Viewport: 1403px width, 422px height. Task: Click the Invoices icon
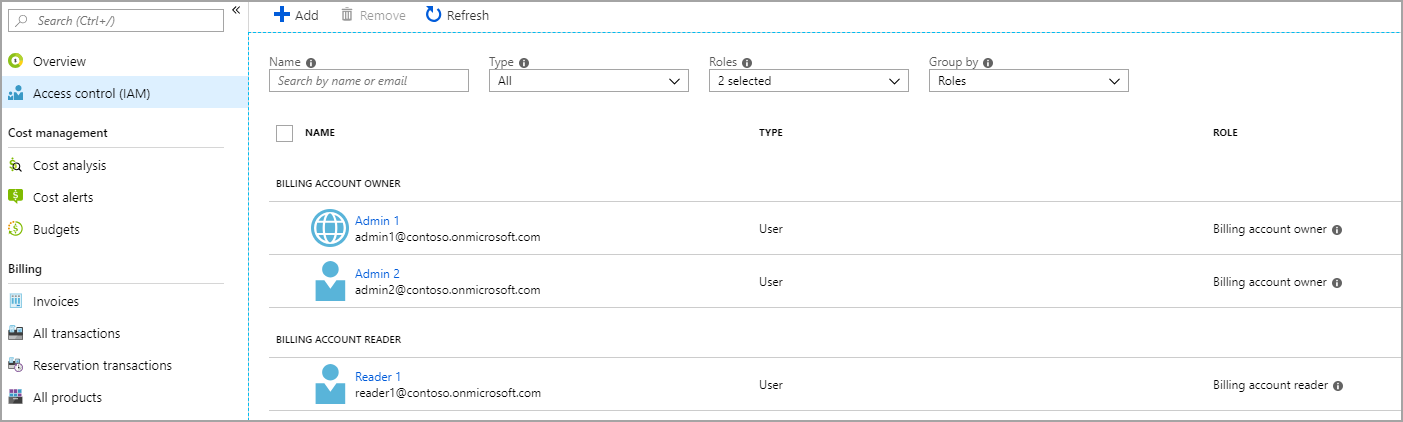pyautogui.click(x=15, y=301)
